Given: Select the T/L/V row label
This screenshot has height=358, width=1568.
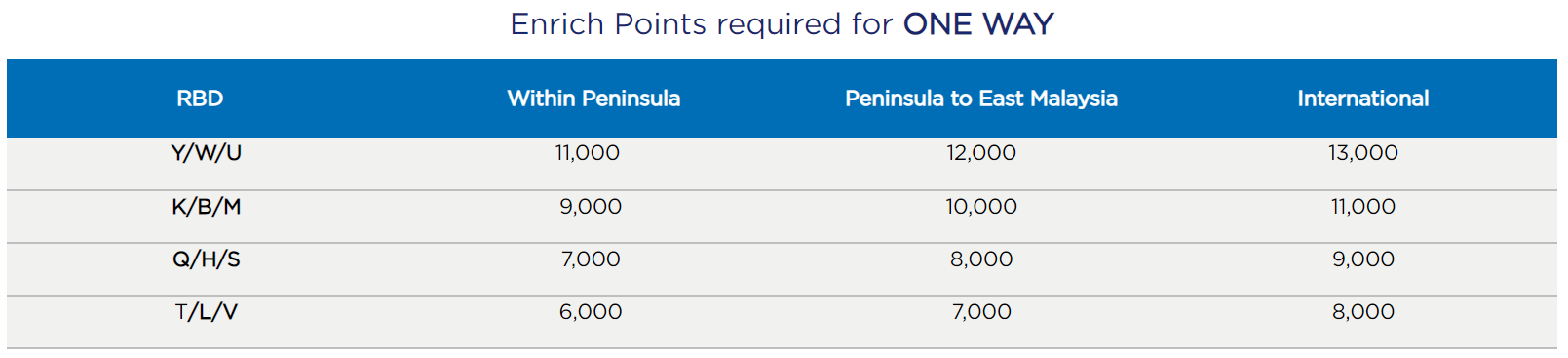Looking at the screenshot, I should [x=206, y=312].
